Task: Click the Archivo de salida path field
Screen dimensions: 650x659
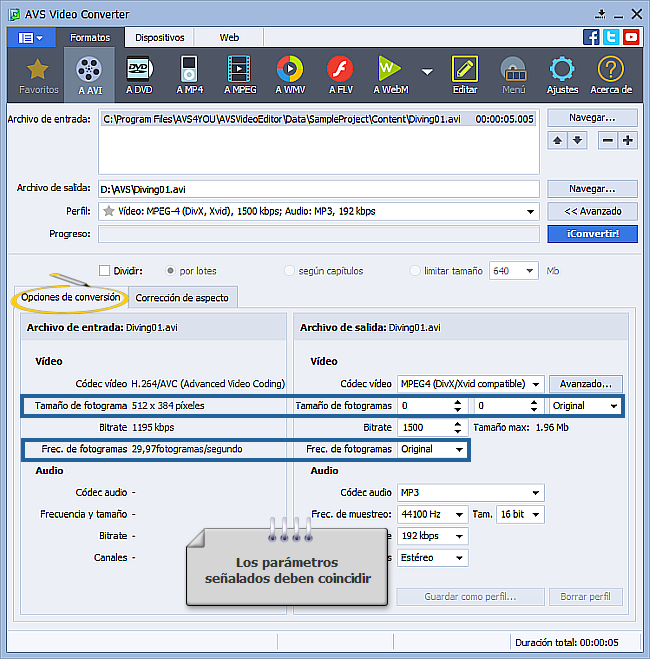Action: pyautogui.click(x=318, y=189)
